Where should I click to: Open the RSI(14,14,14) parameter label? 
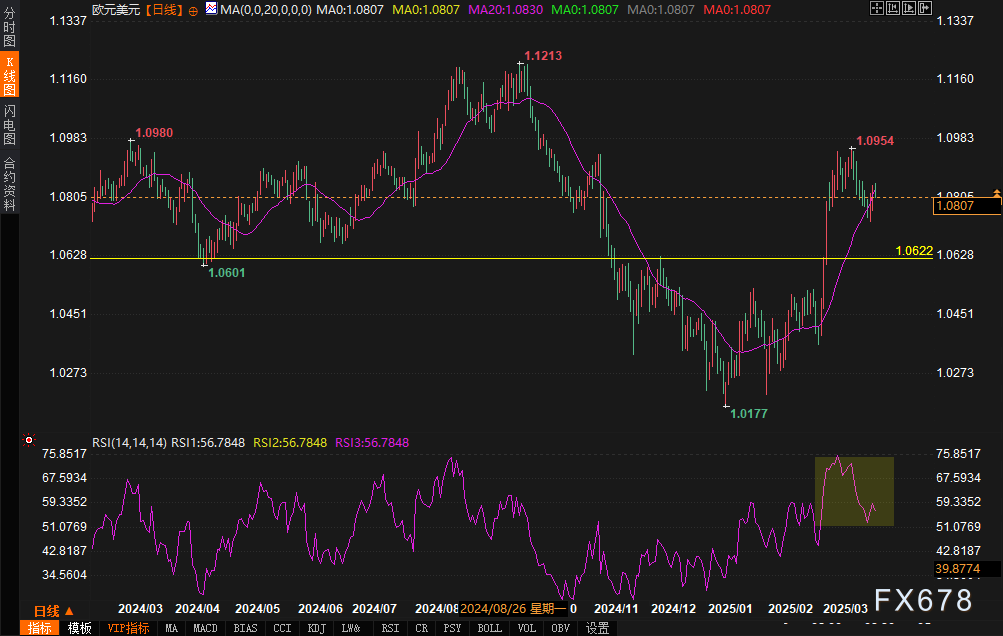[x=129, y=443]
